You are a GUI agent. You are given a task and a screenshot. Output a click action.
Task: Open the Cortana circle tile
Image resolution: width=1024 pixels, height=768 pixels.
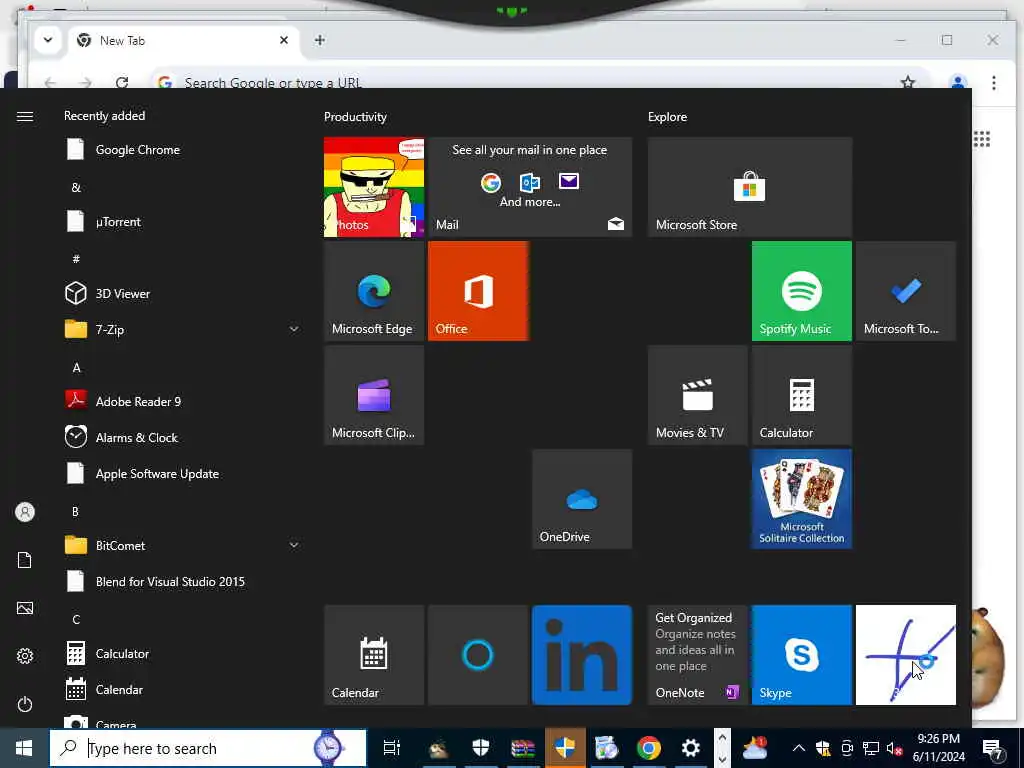coord(478,655)
